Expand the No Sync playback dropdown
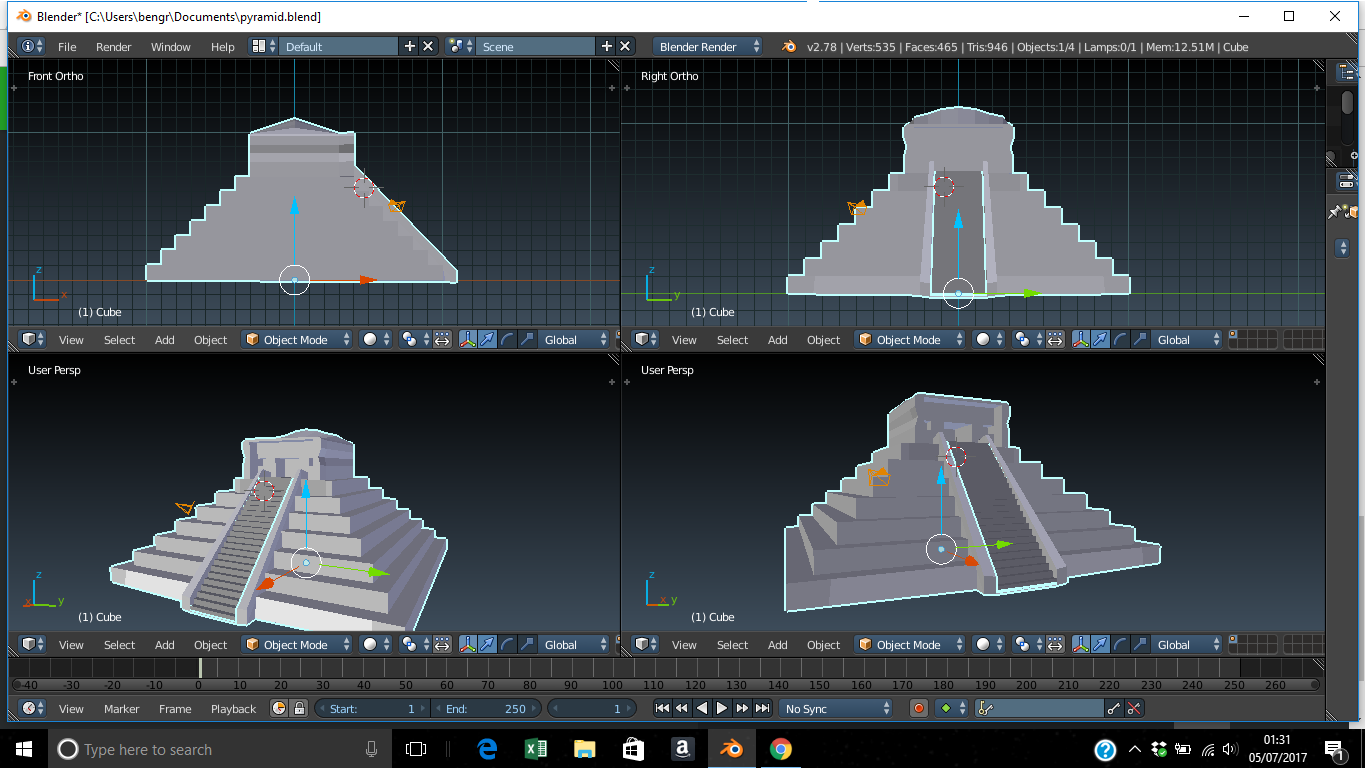This screenshot has width=1366, height=769. (836, 709)
